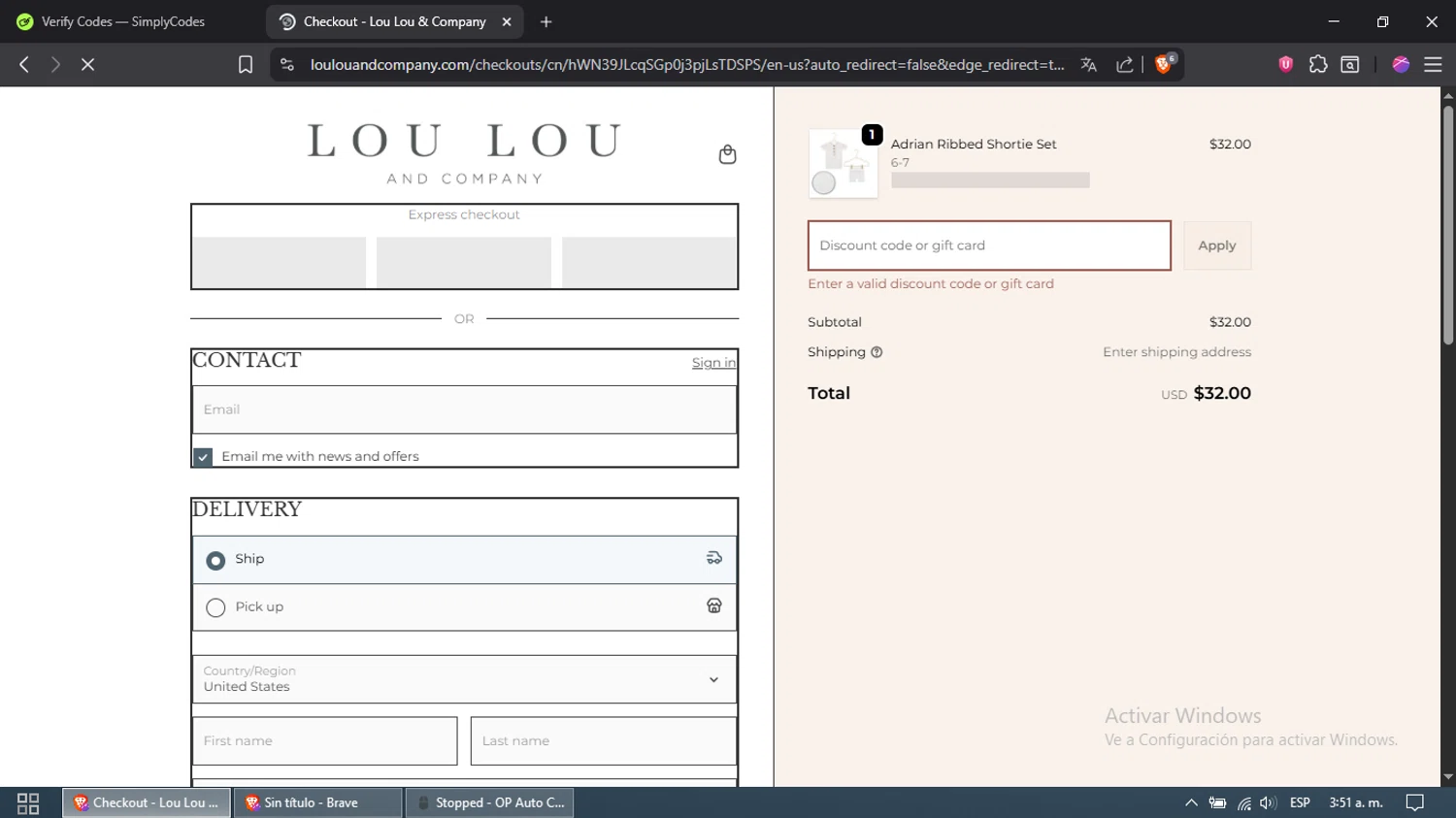1456x818 pixels.
Task: Click the ESP language indicator
Action: click(1300, 802)
